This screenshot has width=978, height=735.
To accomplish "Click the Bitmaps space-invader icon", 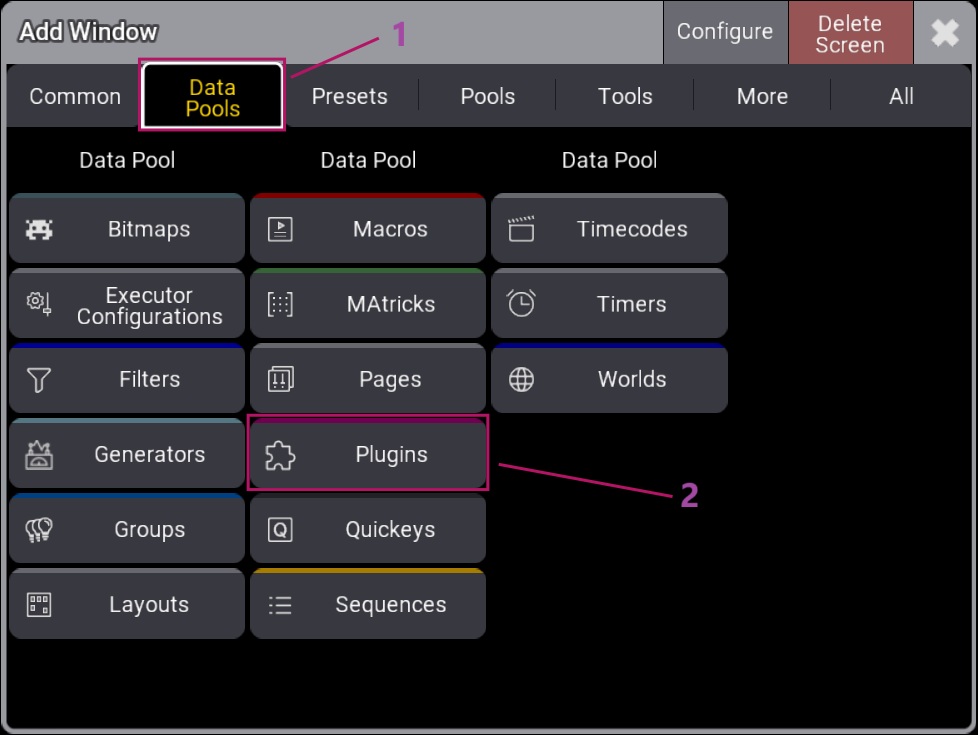I will (x=39, y=230).
